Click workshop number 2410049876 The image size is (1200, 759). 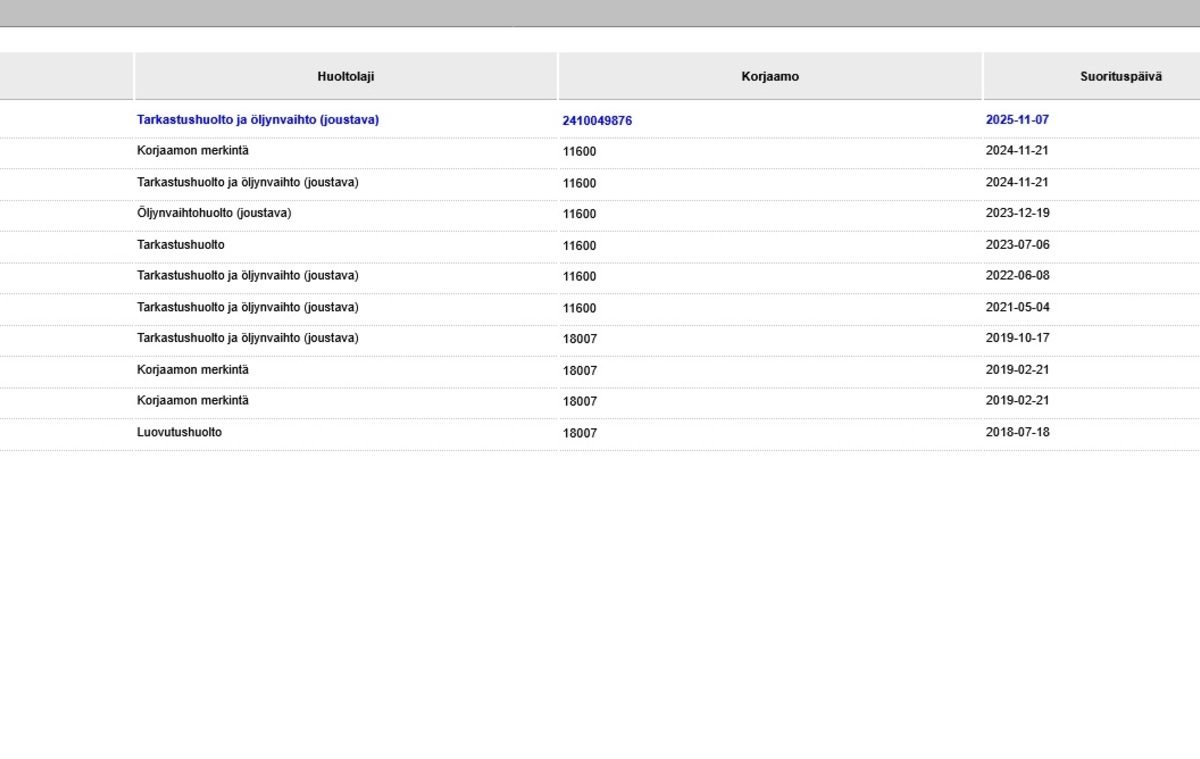coord(597,121)
